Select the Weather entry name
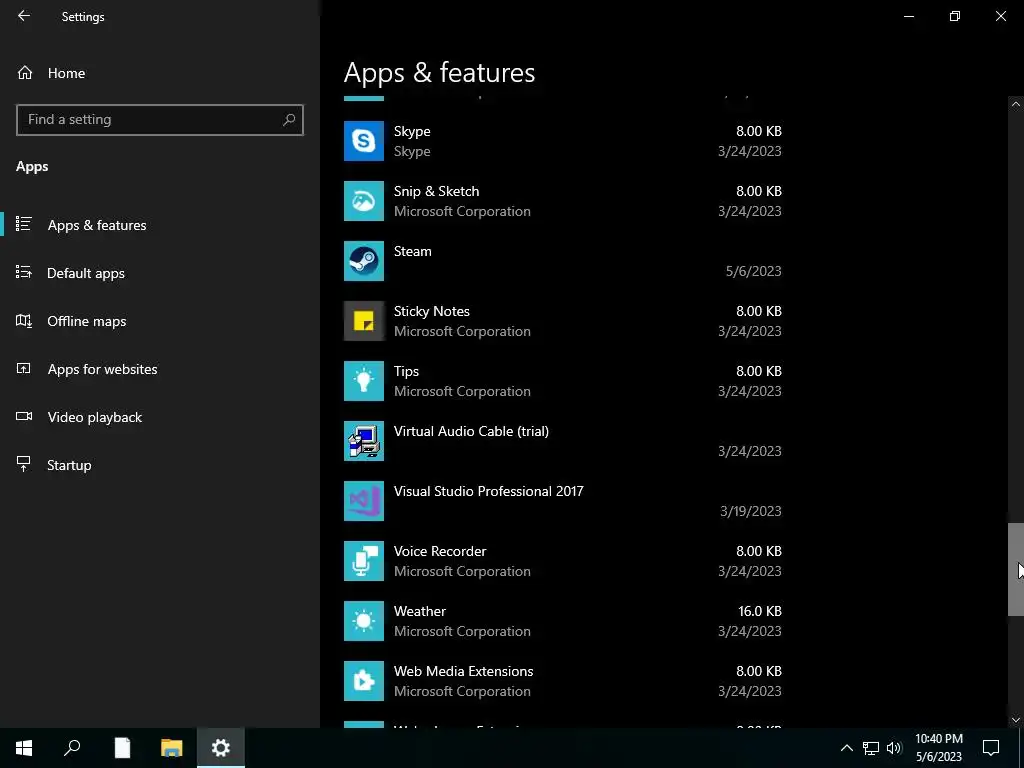This screenshot has height=768, width=1024. [x=420, y=611]
